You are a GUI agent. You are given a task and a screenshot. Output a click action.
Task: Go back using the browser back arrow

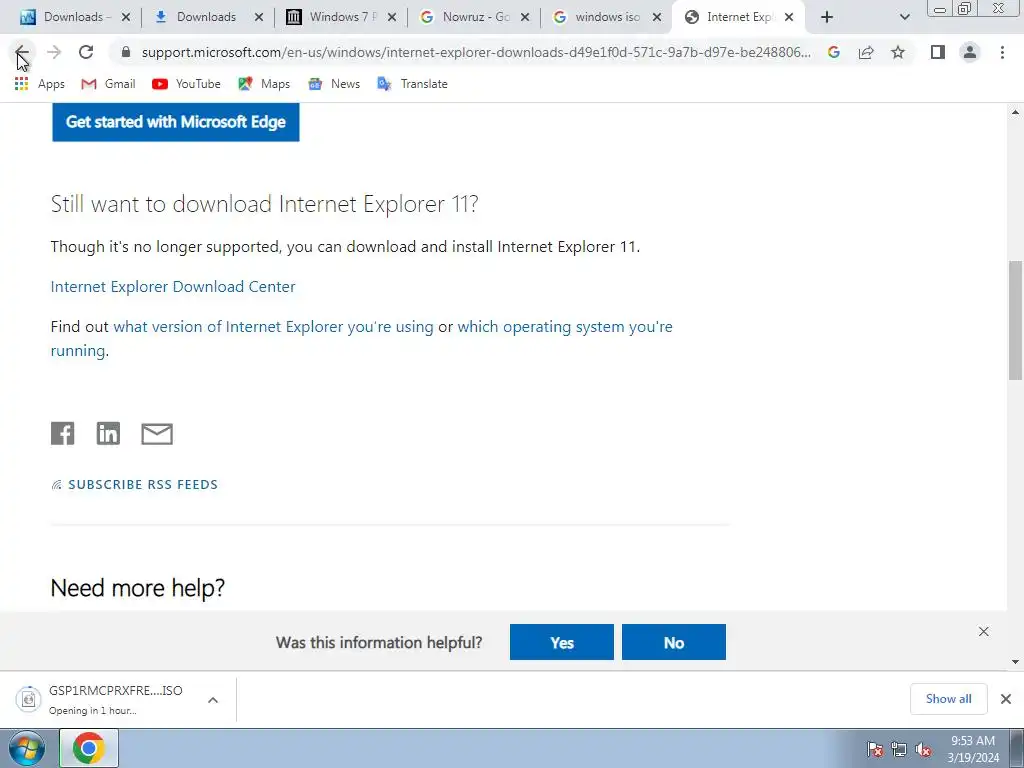[22, 52]
